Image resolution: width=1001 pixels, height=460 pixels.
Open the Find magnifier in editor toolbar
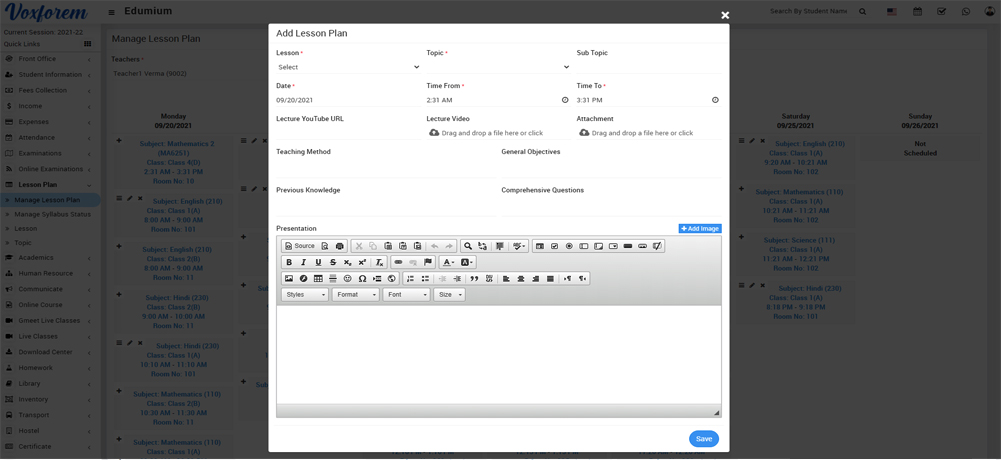coord(468,246)
